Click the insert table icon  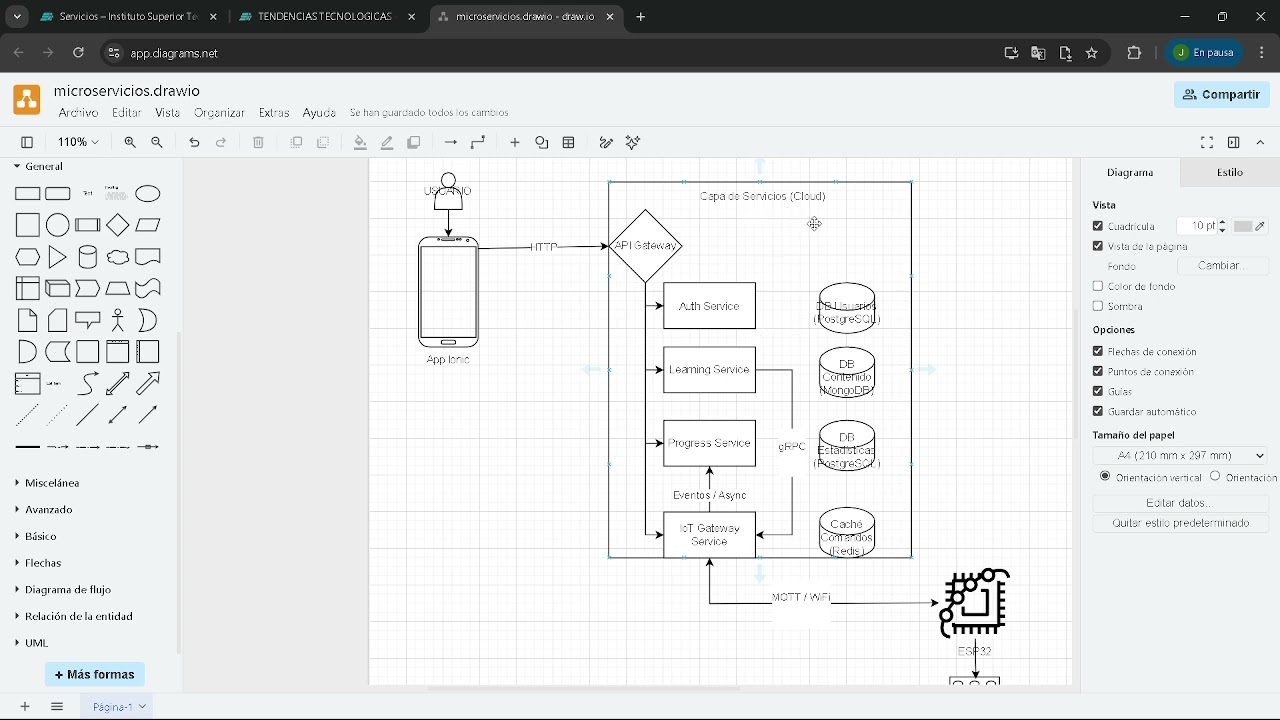click(x=569, y=143)
